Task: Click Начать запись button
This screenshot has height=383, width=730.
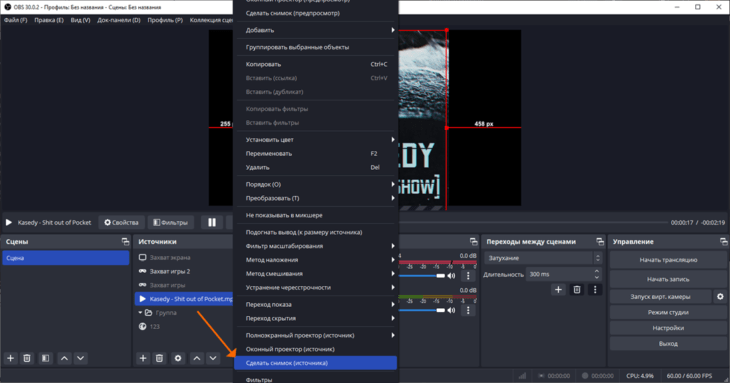Action: 668,279
